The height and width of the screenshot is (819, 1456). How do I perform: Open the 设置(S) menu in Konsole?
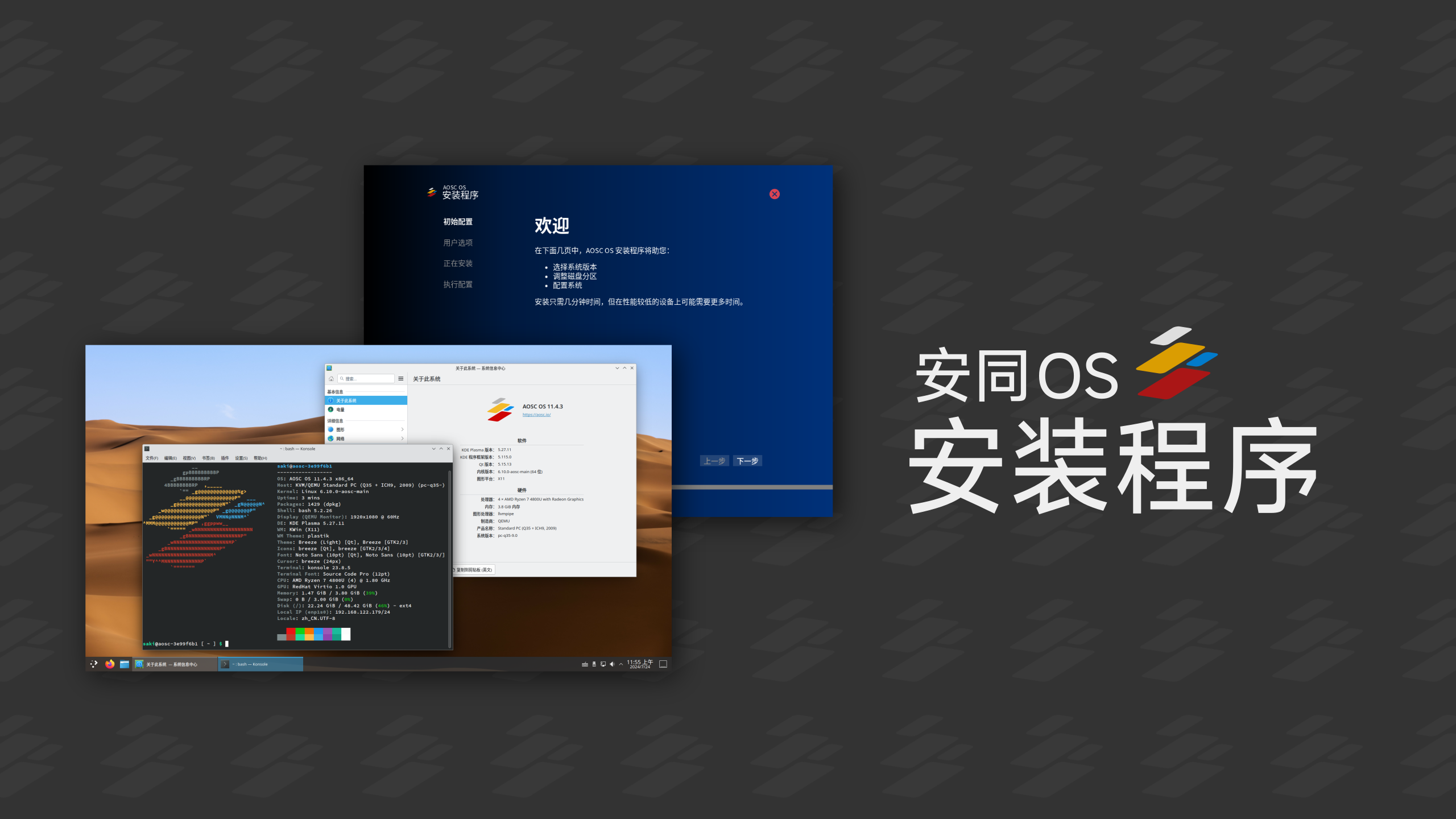pyautogui.click(x=241, y=458)
